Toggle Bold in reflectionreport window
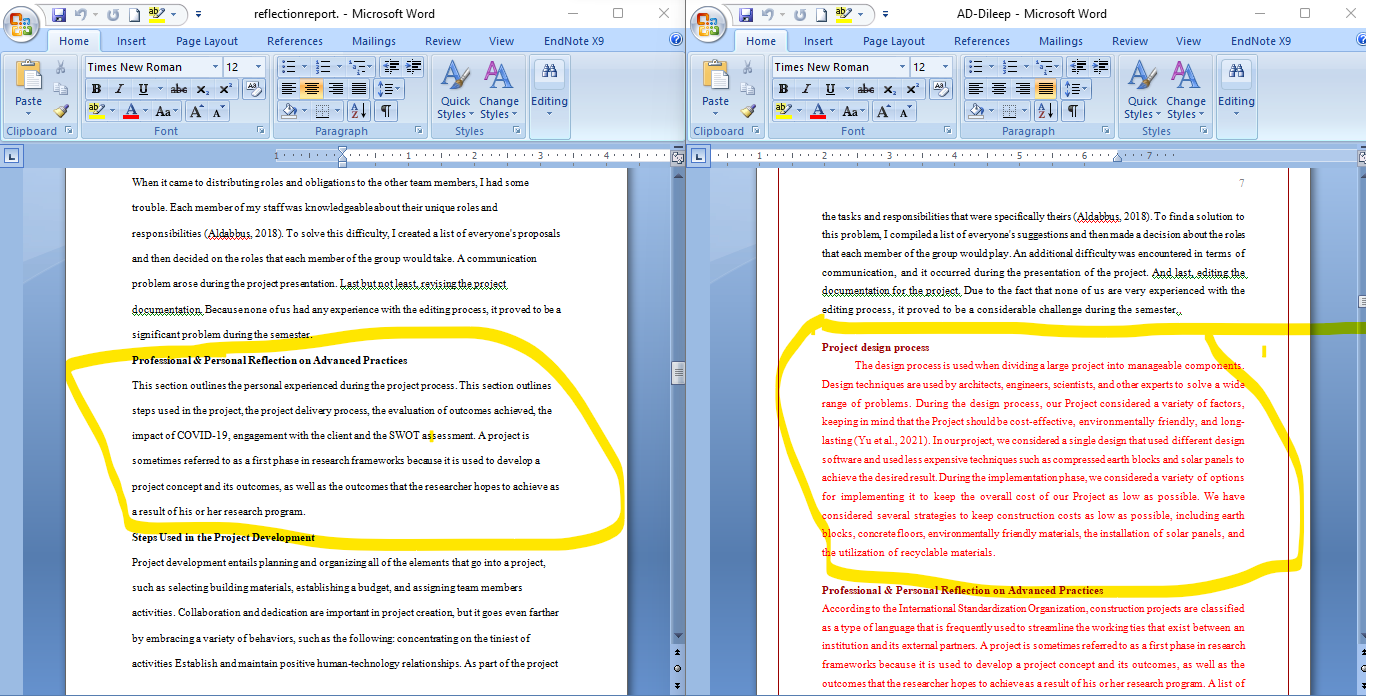The width and height of the screenshot is (1379, 696). pyautogui.click(x=97, y=89)
